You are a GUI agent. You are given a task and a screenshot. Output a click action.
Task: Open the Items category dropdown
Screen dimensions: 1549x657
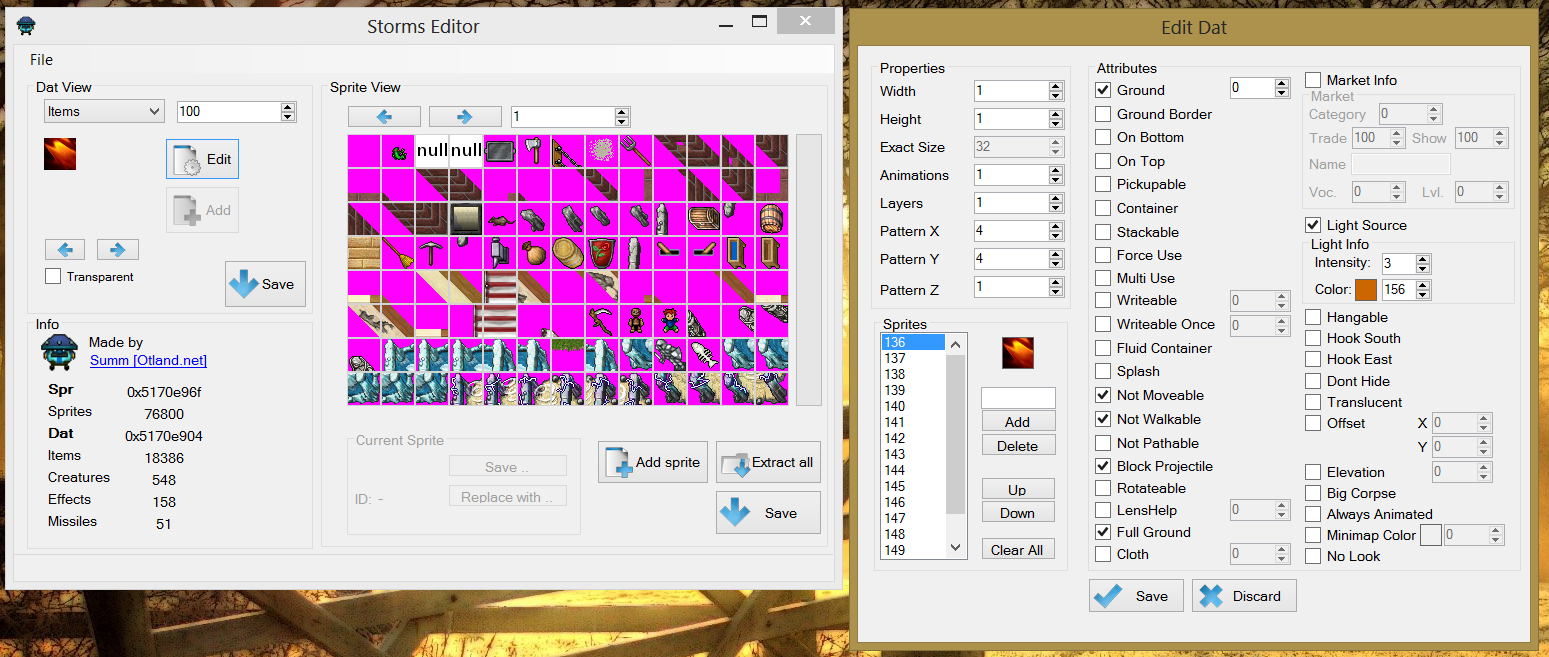coord(104,111)
